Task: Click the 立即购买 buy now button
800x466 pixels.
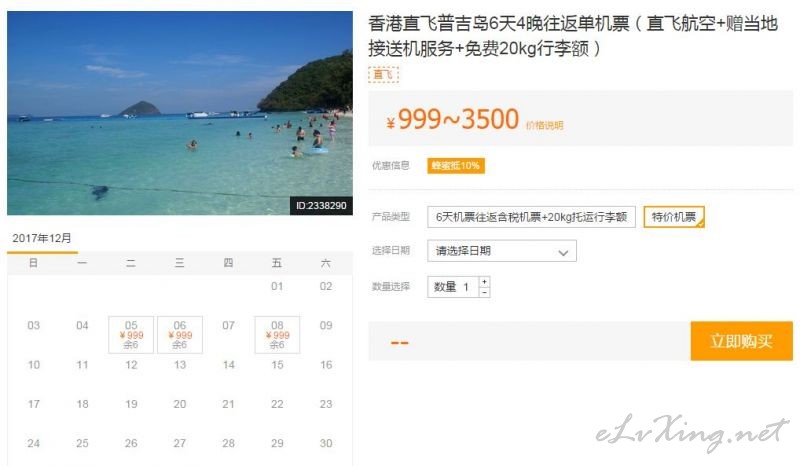Action: click(x=741, y=340)
